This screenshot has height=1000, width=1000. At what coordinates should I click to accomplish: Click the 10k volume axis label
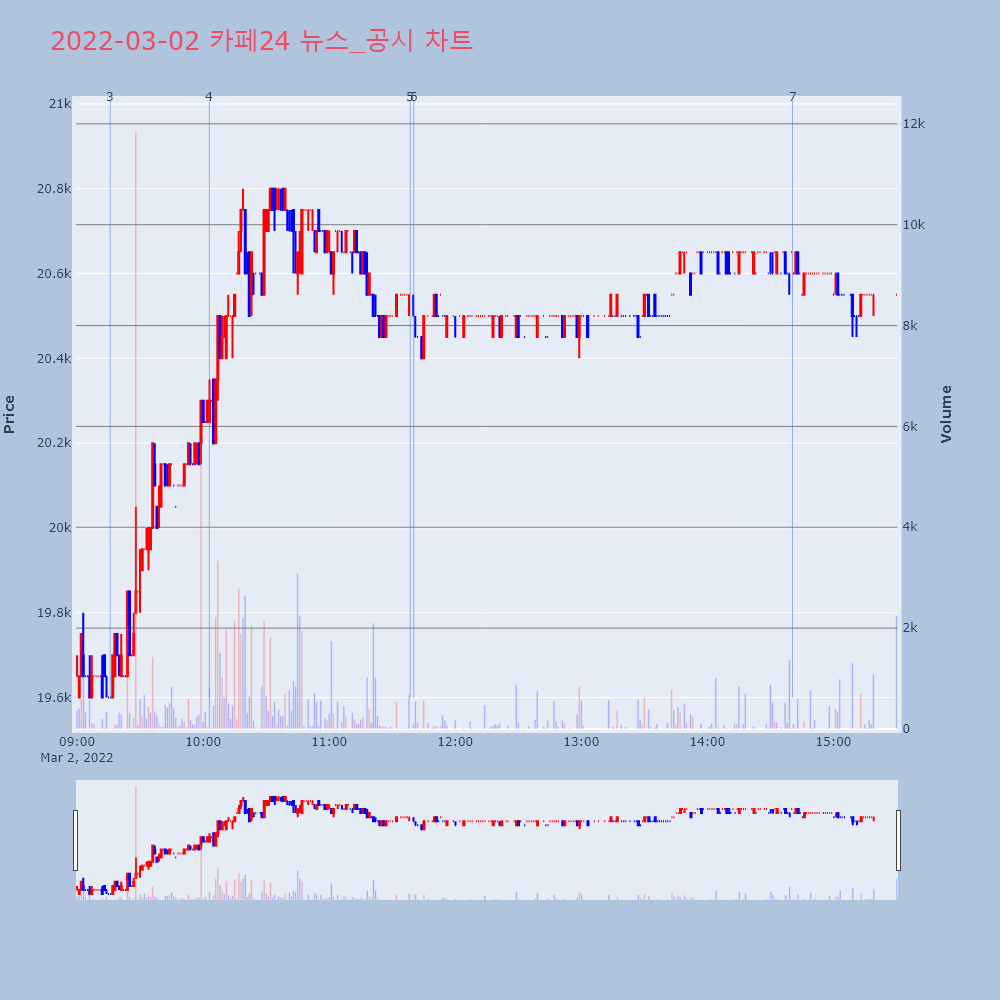click(913, 224)
